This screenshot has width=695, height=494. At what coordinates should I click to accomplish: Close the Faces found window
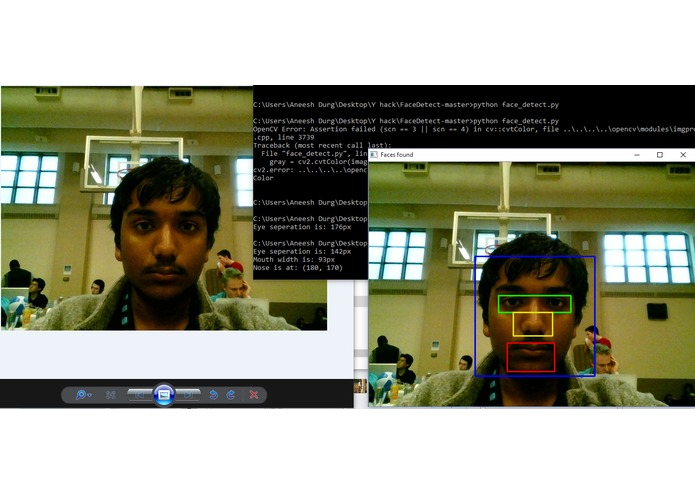pyautogui.click(x=683, y=155)
